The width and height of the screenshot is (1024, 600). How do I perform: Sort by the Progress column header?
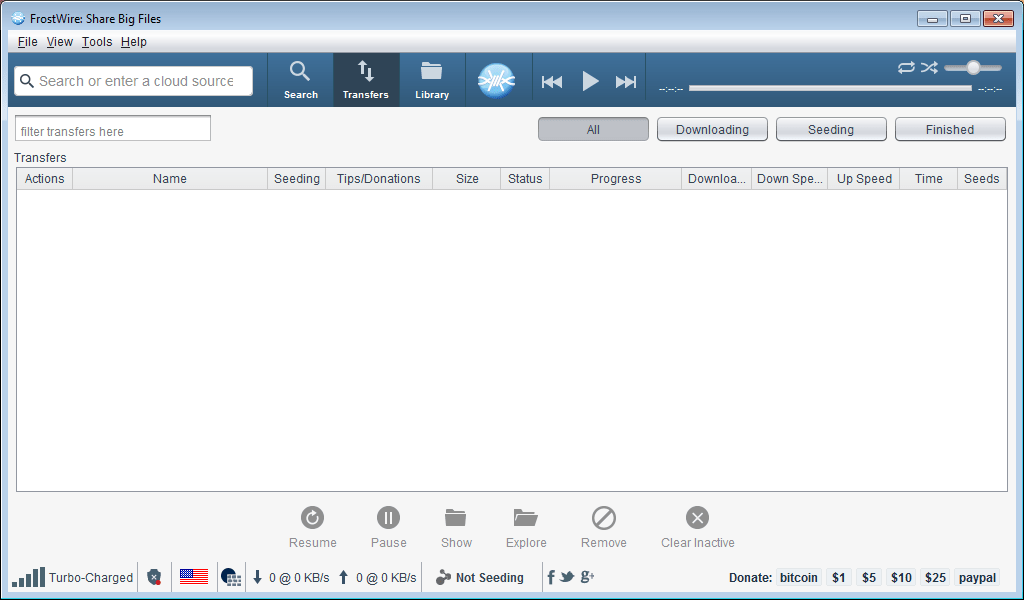point(616,179)
